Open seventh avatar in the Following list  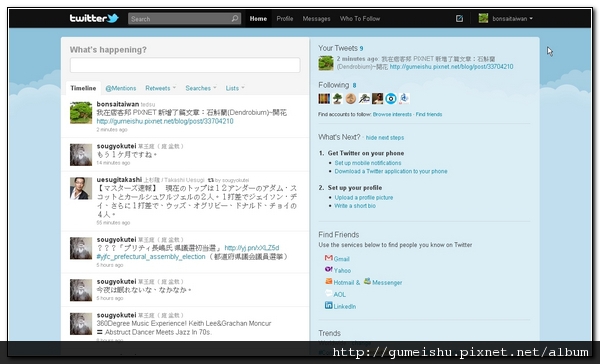click(x=404, y=99)
